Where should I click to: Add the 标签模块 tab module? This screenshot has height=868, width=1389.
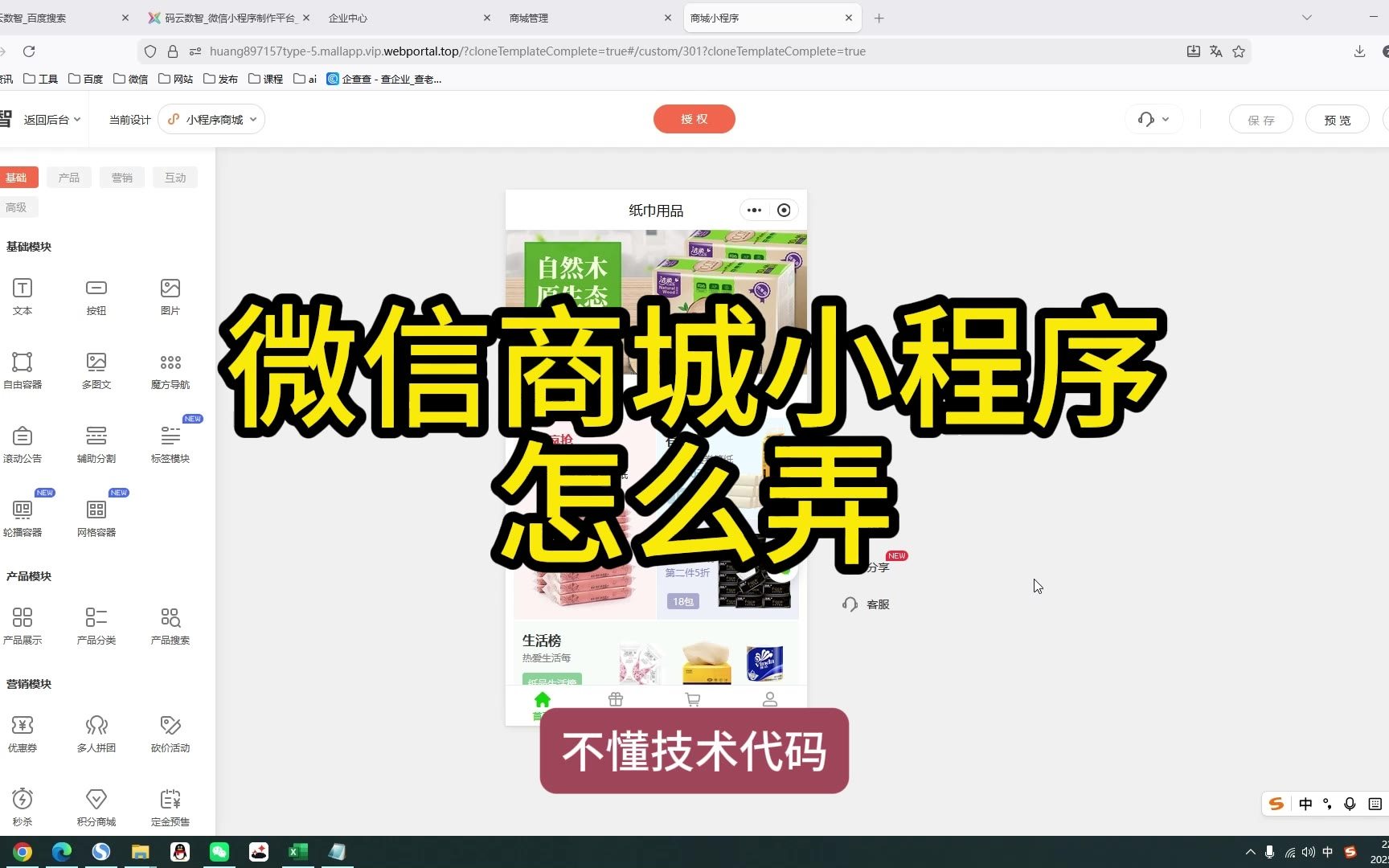[x=170, y=444]
